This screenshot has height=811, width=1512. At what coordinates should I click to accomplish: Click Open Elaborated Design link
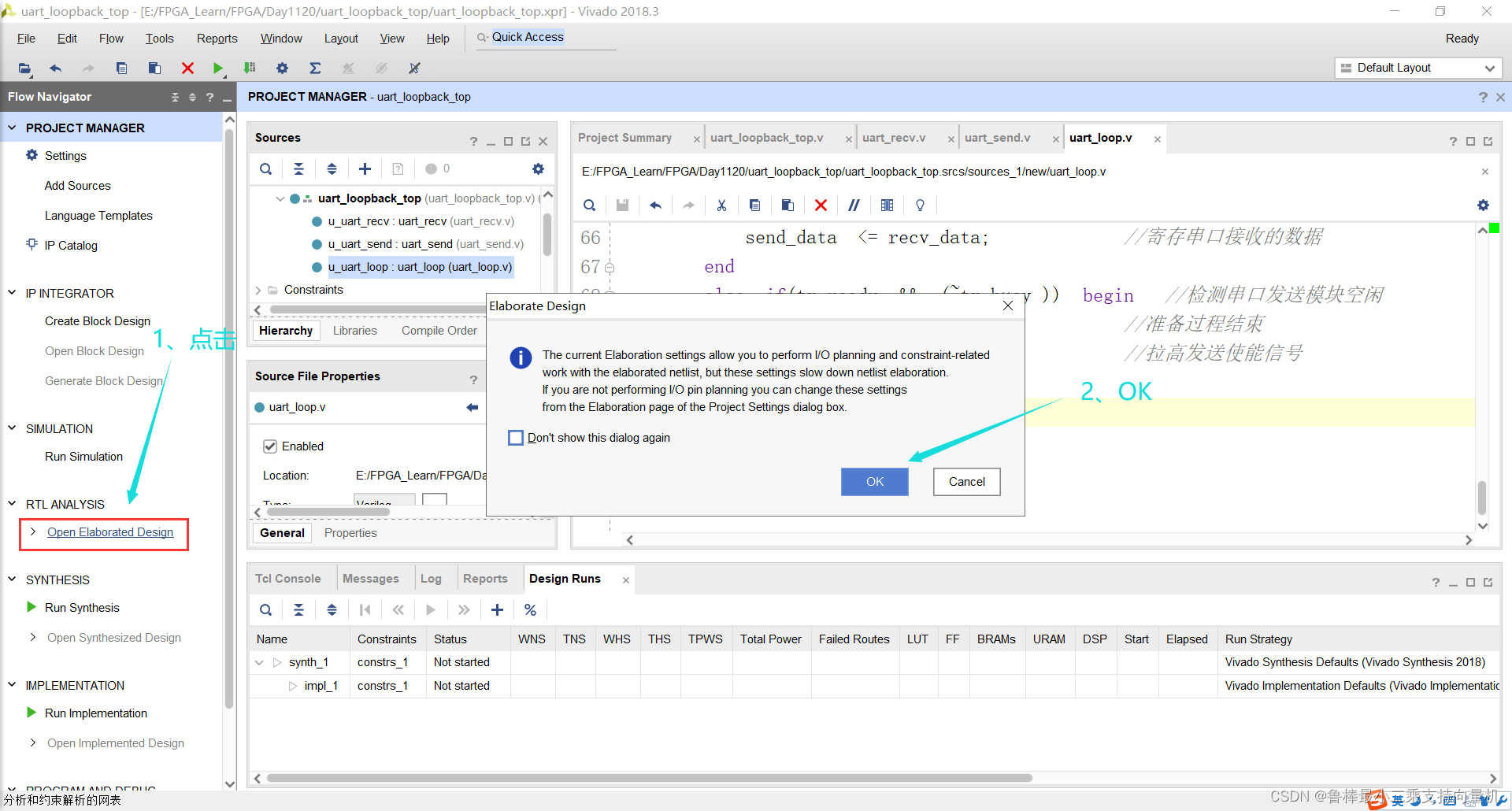click(110, 532)
